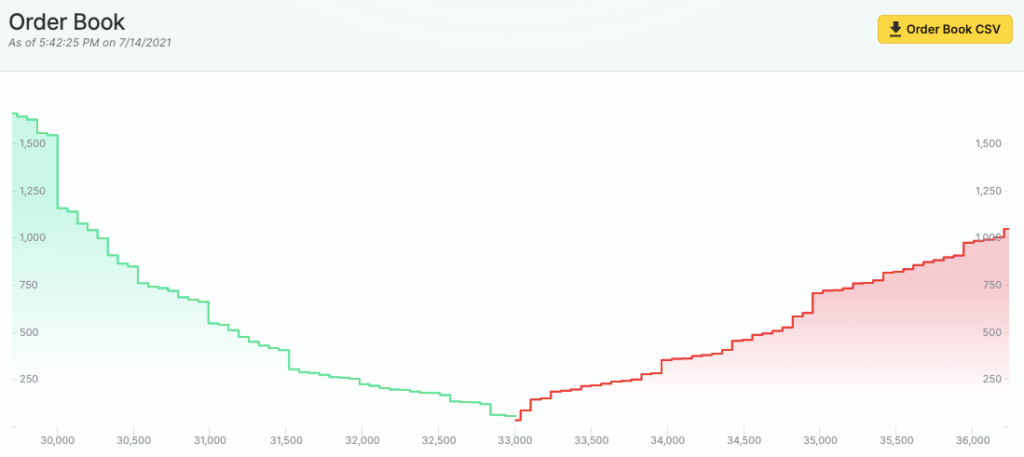Click the 33,000 price axis label
The width and height of the screenshot is (1024, 457).
click(x=515, y=441)
